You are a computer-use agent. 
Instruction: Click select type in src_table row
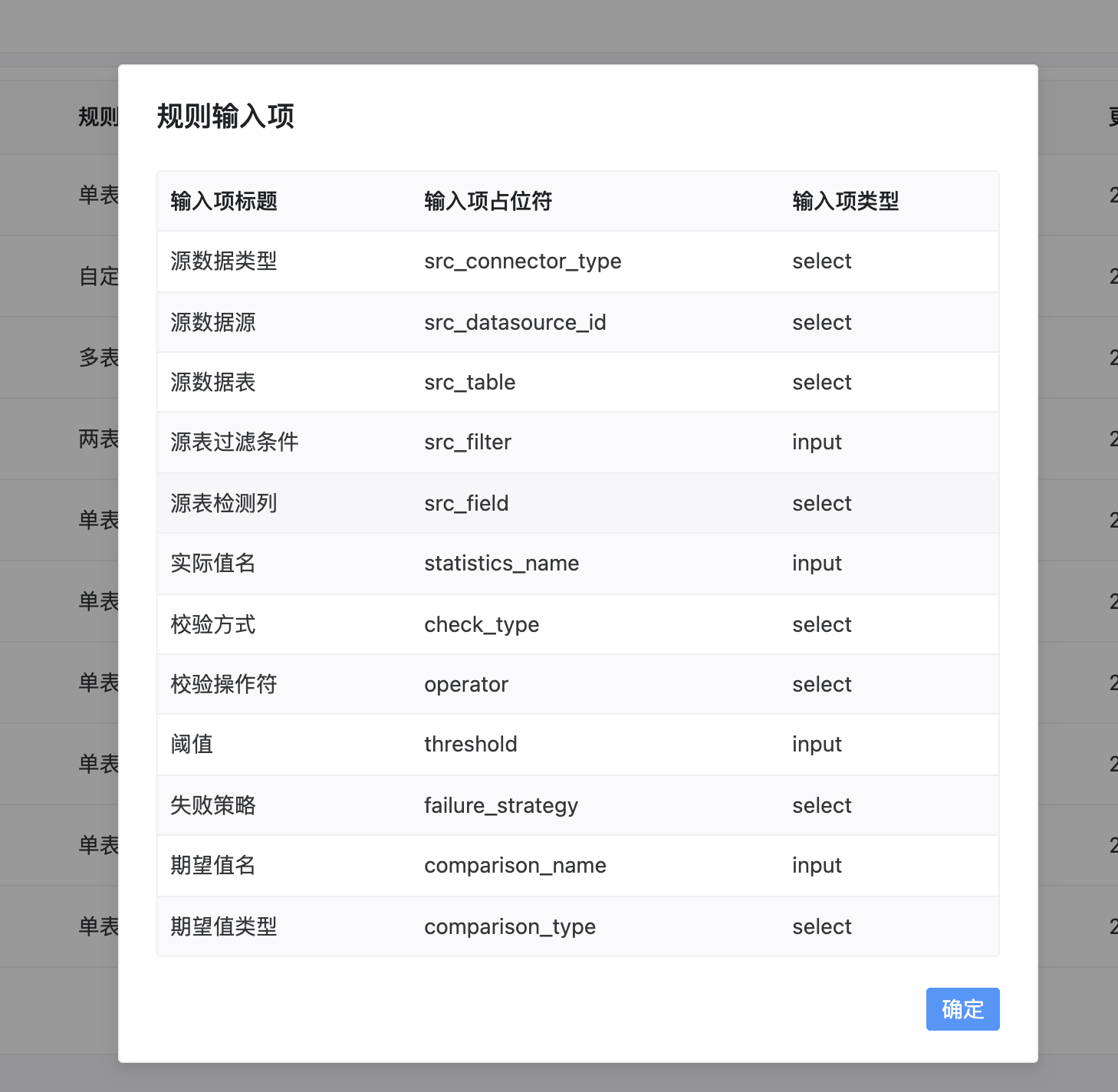coord(822,382)
